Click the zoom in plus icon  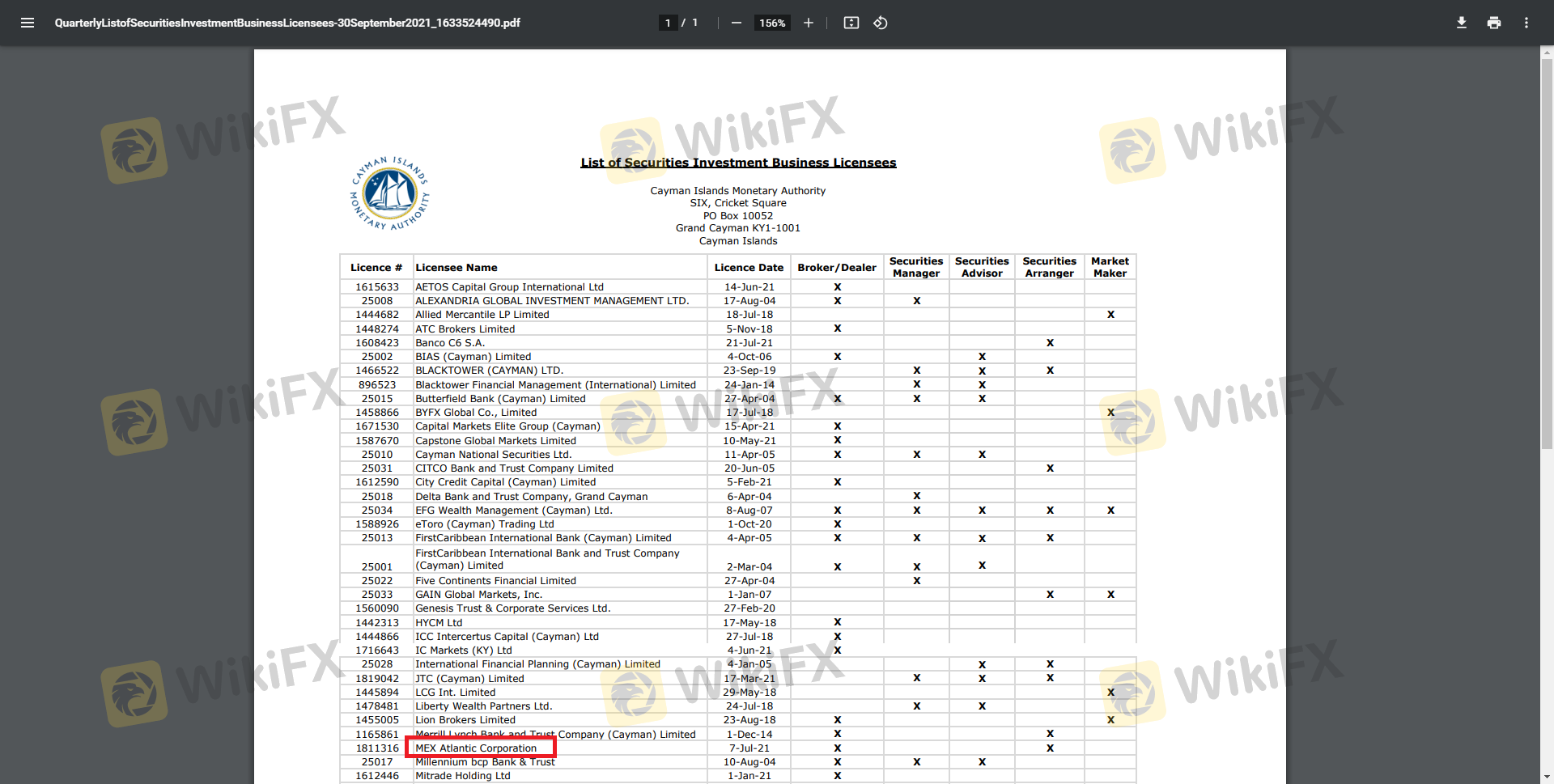pyautogui.click(x=808, y=23)
